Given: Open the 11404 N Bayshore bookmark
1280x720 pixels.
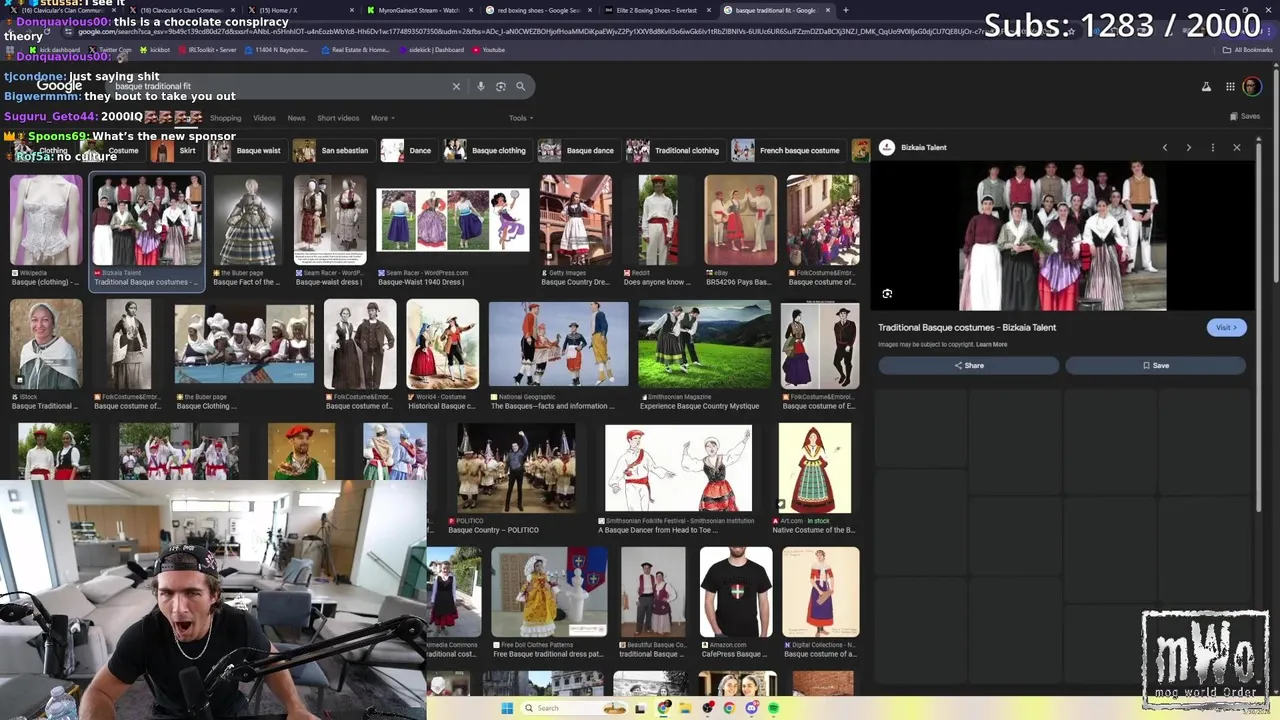Looking at the screenshot, I should point(277,49).
